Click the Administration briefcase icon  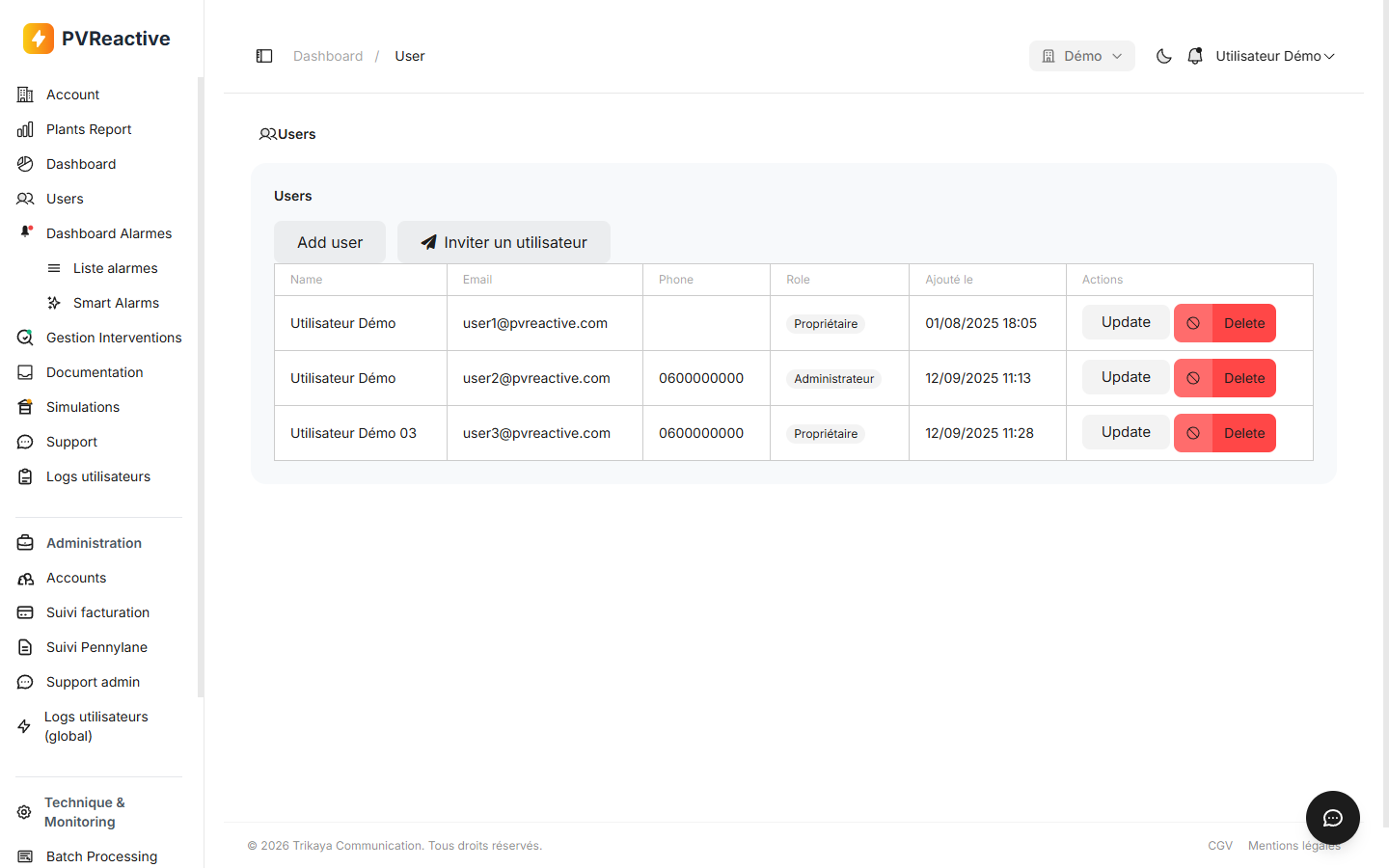[x=25, y=543]
